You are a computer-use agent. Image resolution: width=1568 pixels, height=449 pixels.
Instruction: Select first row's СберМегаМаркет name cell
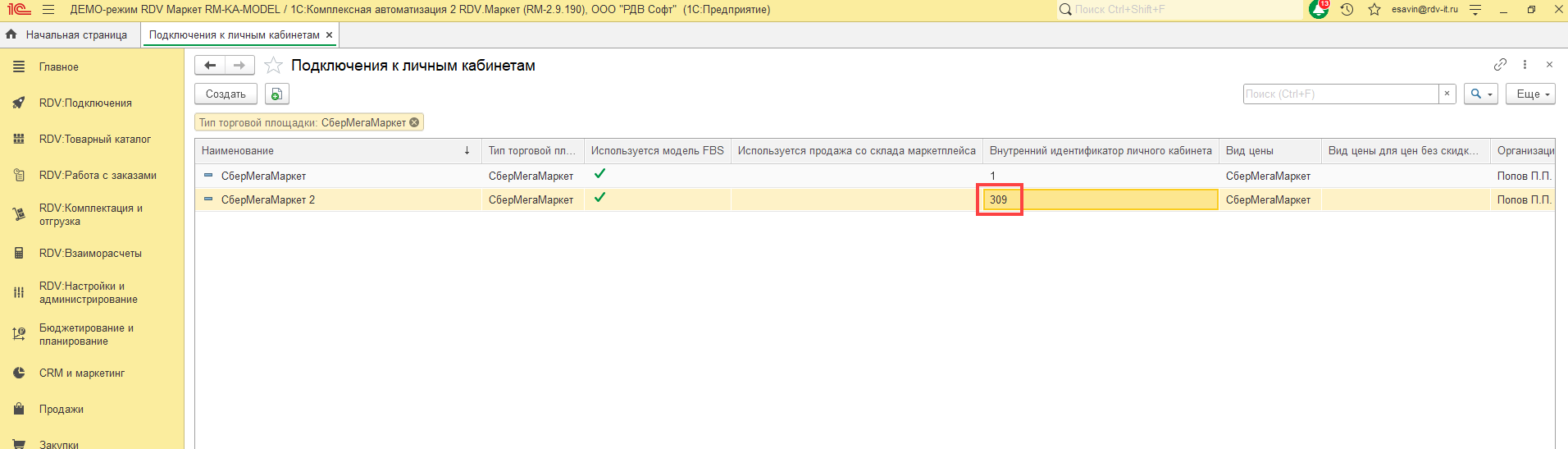338,176
